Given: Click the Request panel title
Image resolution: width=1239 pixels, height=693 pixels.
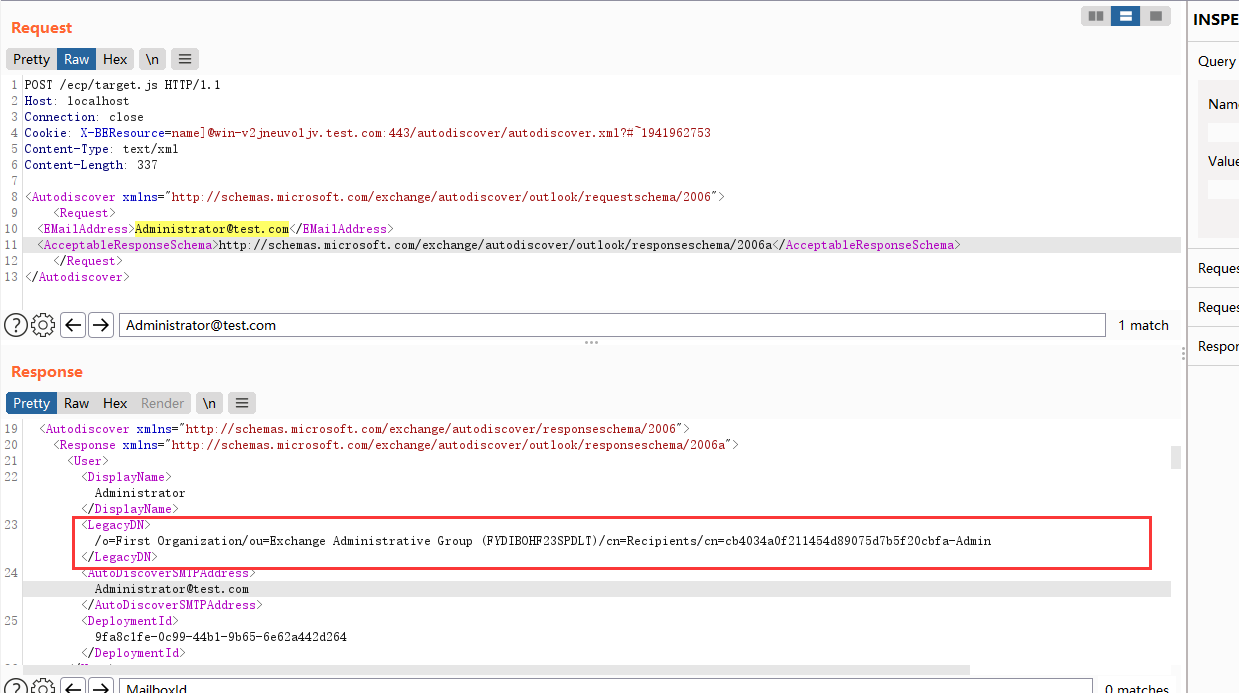Looking at the screenshot, I should coord(42,28).
